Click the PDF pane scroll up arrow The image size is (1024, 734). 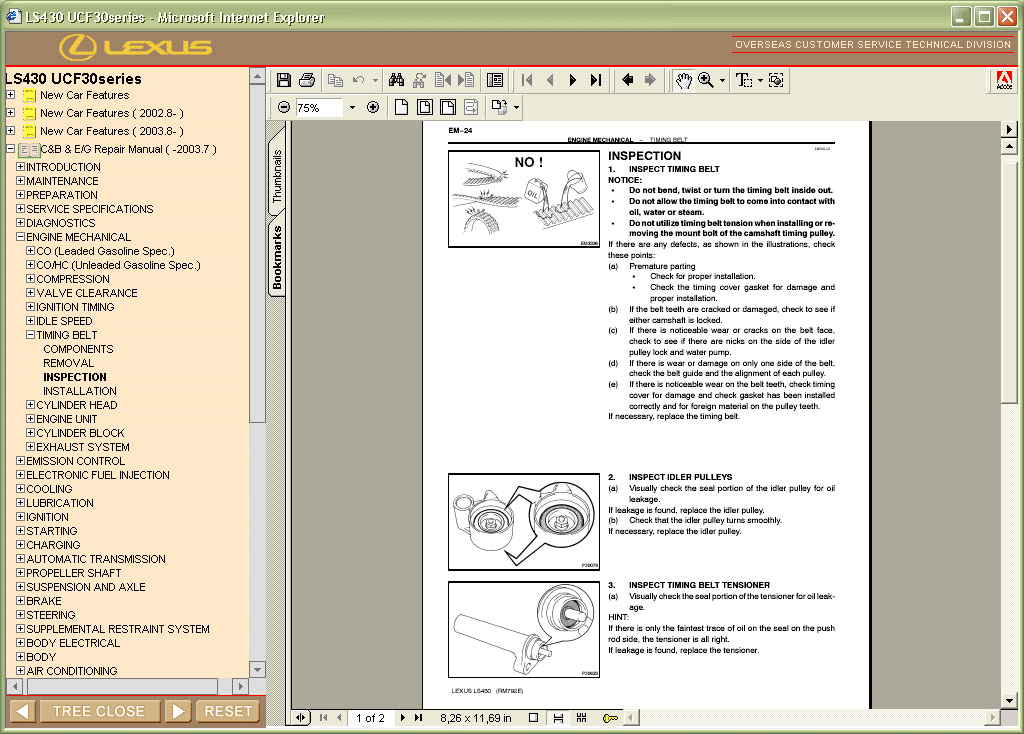(1009, 146)
